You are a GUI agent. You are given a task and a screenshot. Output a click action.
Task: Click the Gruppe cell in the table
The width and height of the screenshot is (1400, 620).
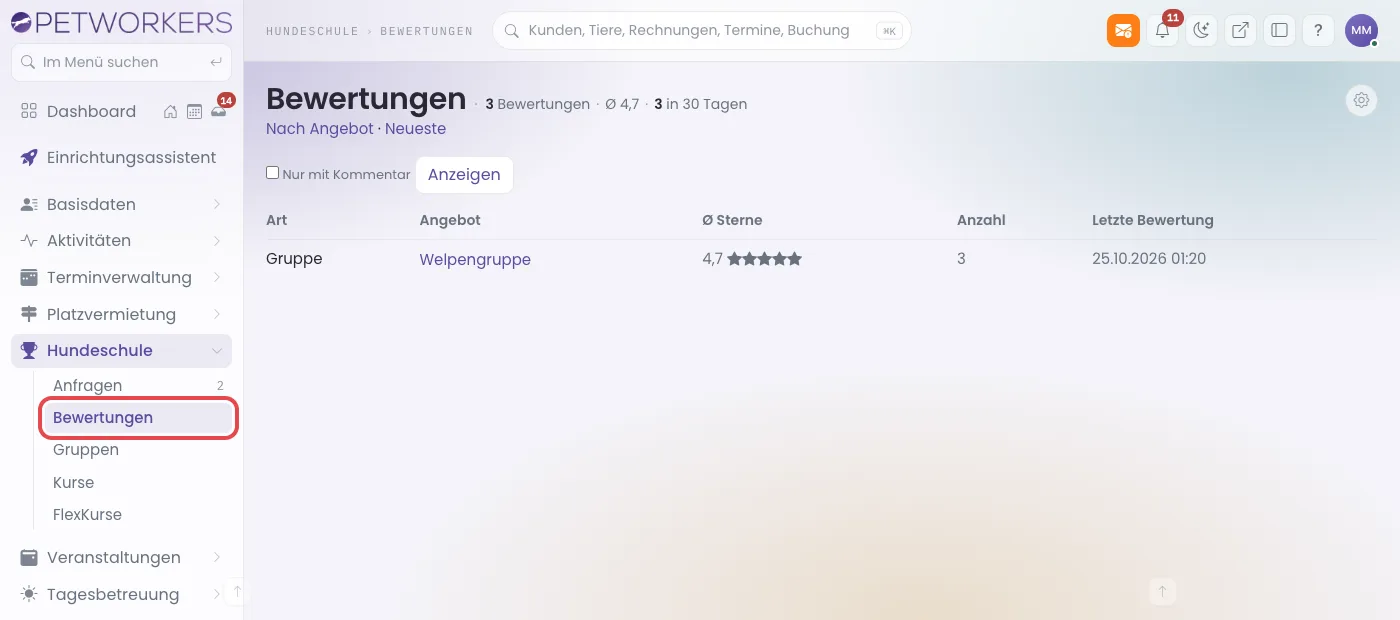click(x=294, y=259)
